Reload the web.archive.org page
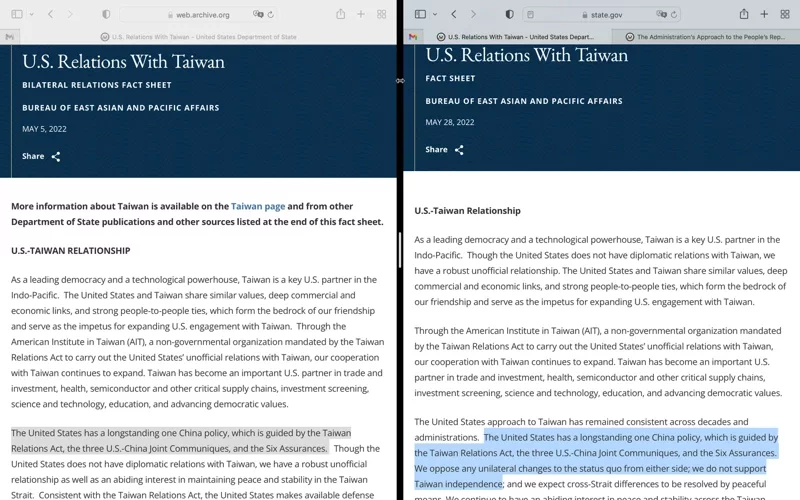Viewport: 800px width, 500px height. pos(270,15)
